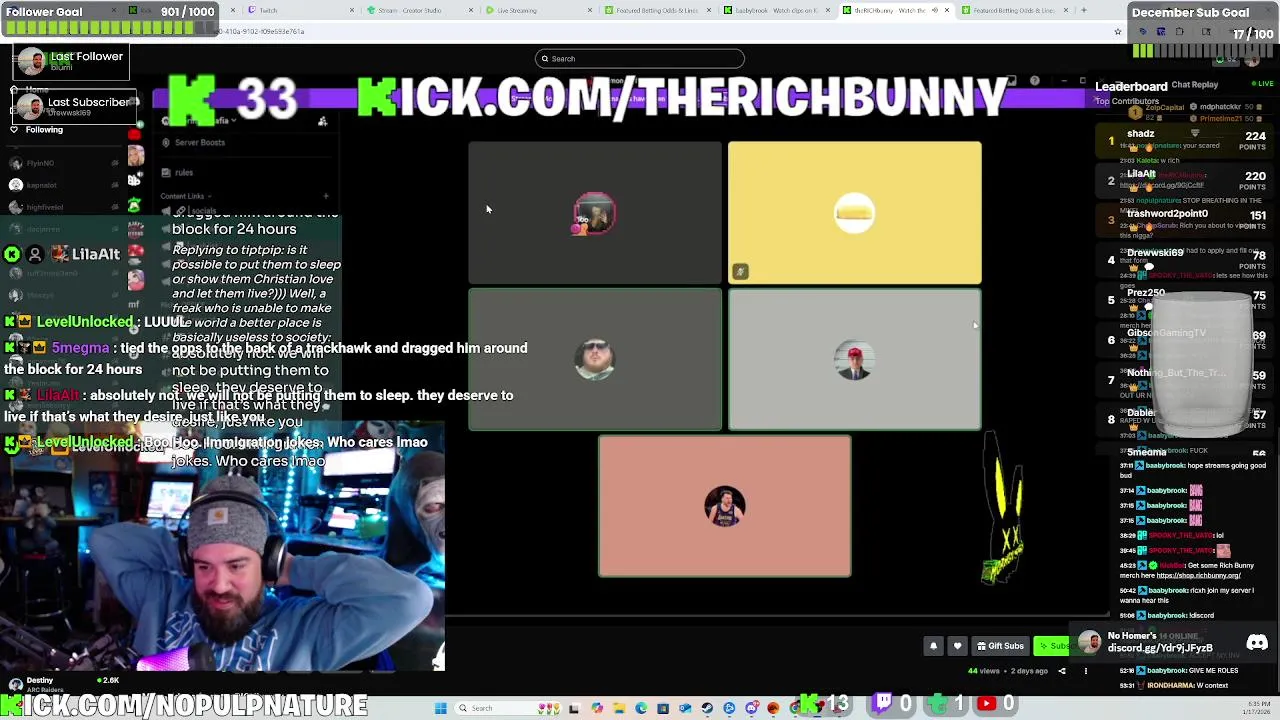Launch Microsoft Edge from the taskbar
Image resolution: width=1280 pixels, height=720 pixels.
point(641,708)
